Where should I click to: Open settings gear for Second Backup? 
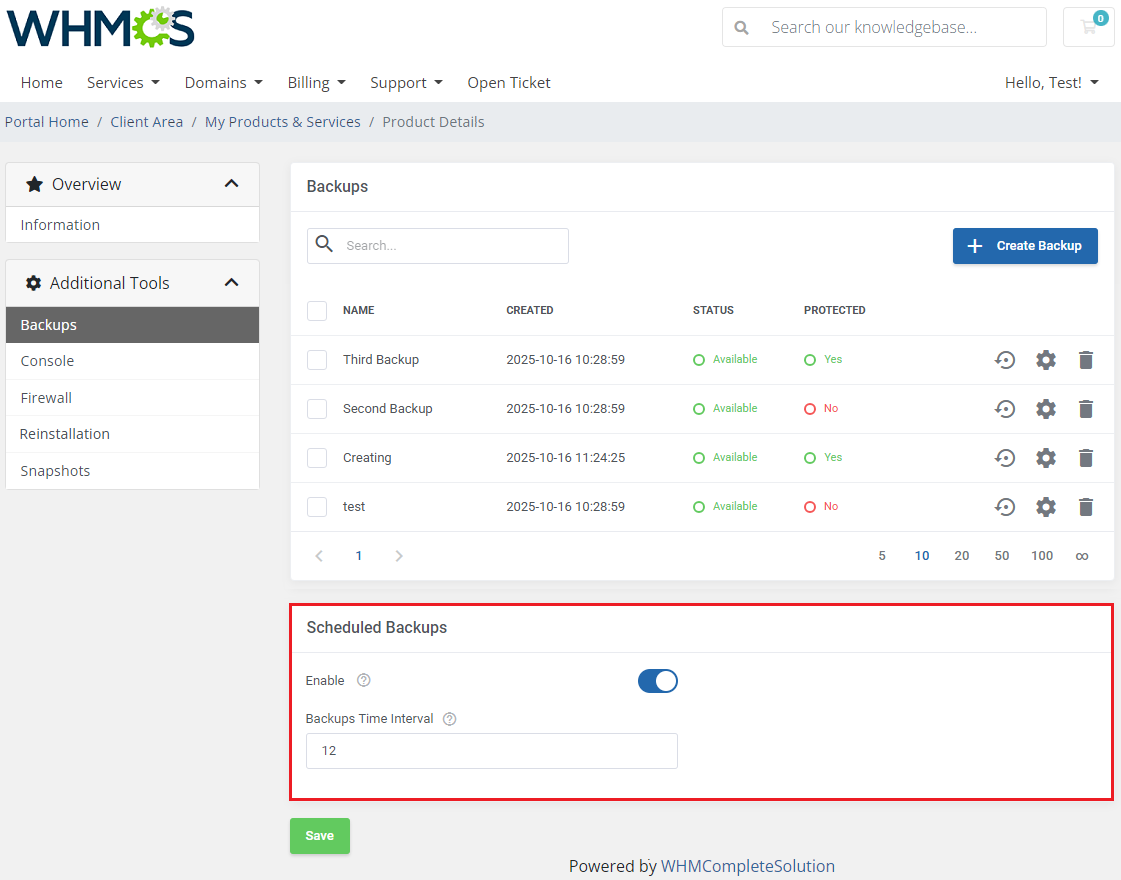click(1046, 409)
